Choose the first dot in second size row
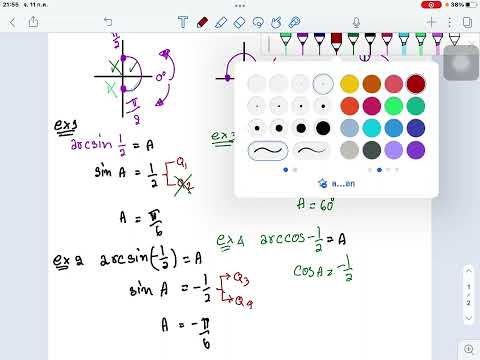480x360 pixels. click(x=257, y=106)
